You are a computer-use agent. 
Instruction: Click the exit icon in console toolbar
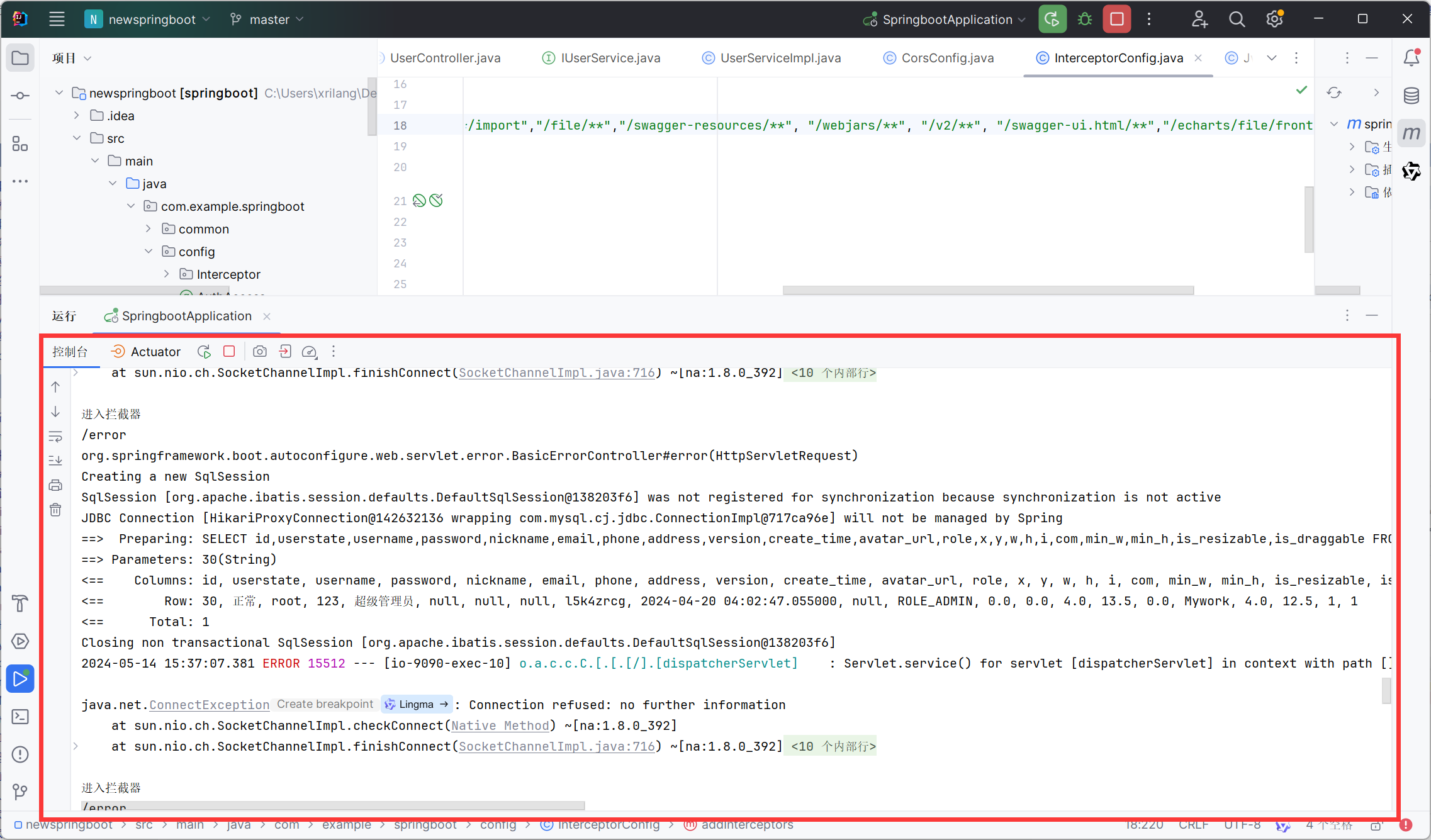point(285,352)
